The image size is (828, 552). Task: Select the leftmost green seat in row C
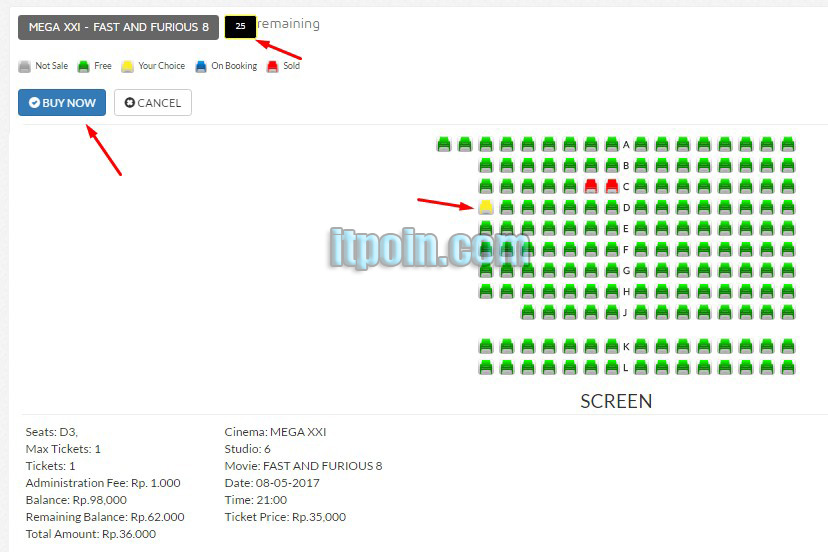pos(486,186)
